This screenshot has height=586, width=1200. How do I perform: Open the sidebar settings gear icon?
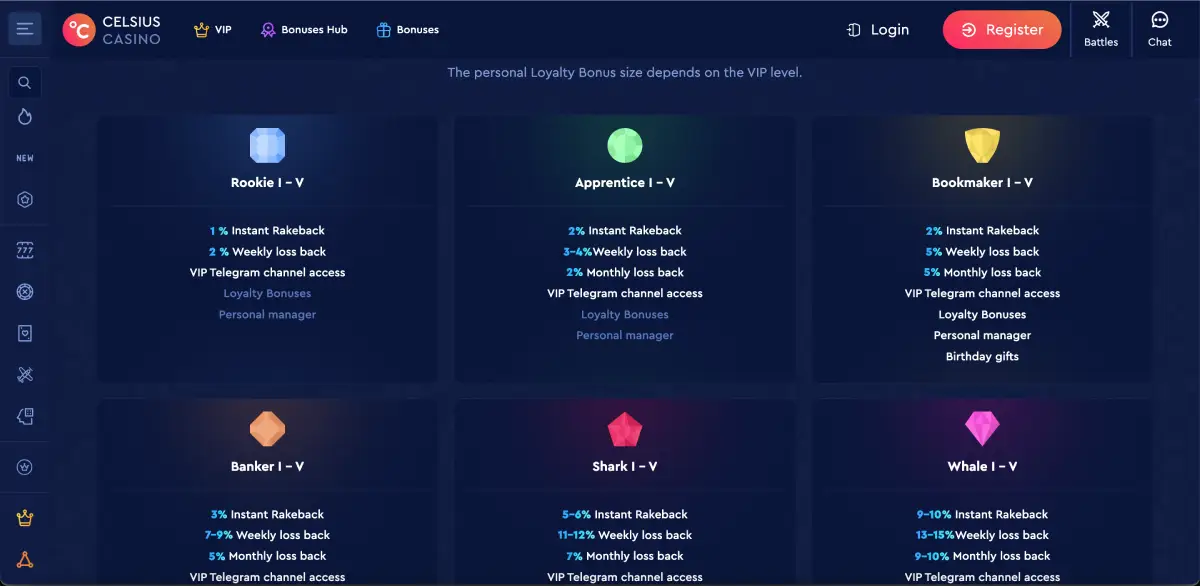tap(24, 199)
